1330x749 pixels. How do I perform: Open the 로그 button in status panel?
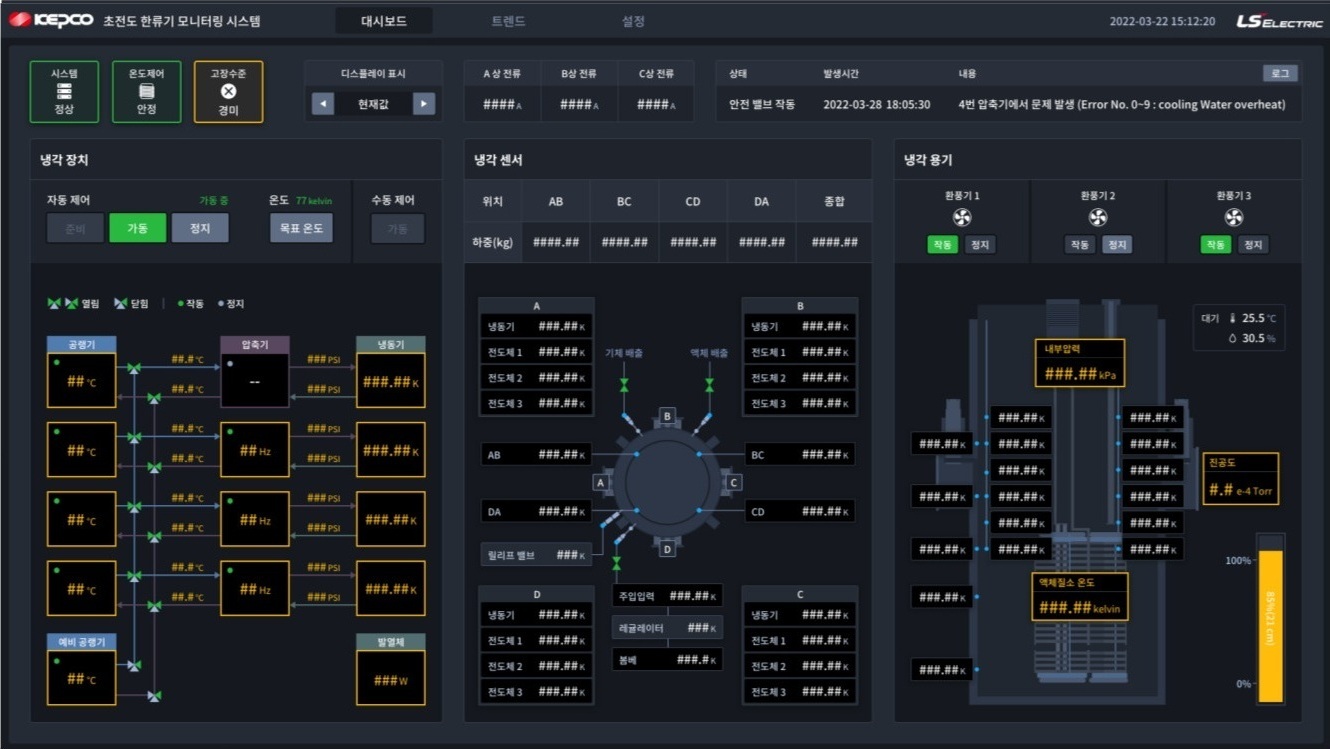point(1279,73)
